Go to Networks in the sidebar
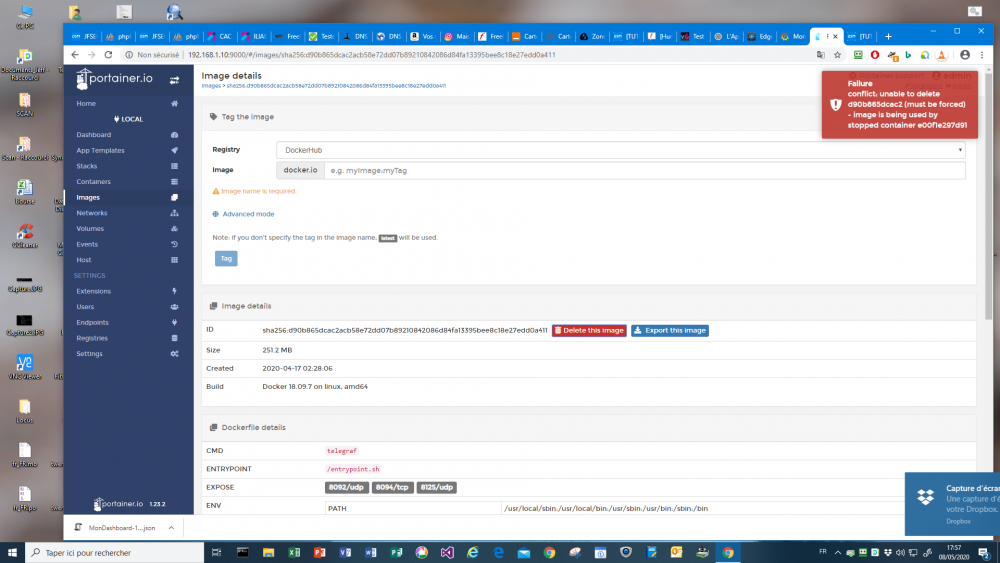The height and width of the screenshot is (563, 1000). (92, 213)
